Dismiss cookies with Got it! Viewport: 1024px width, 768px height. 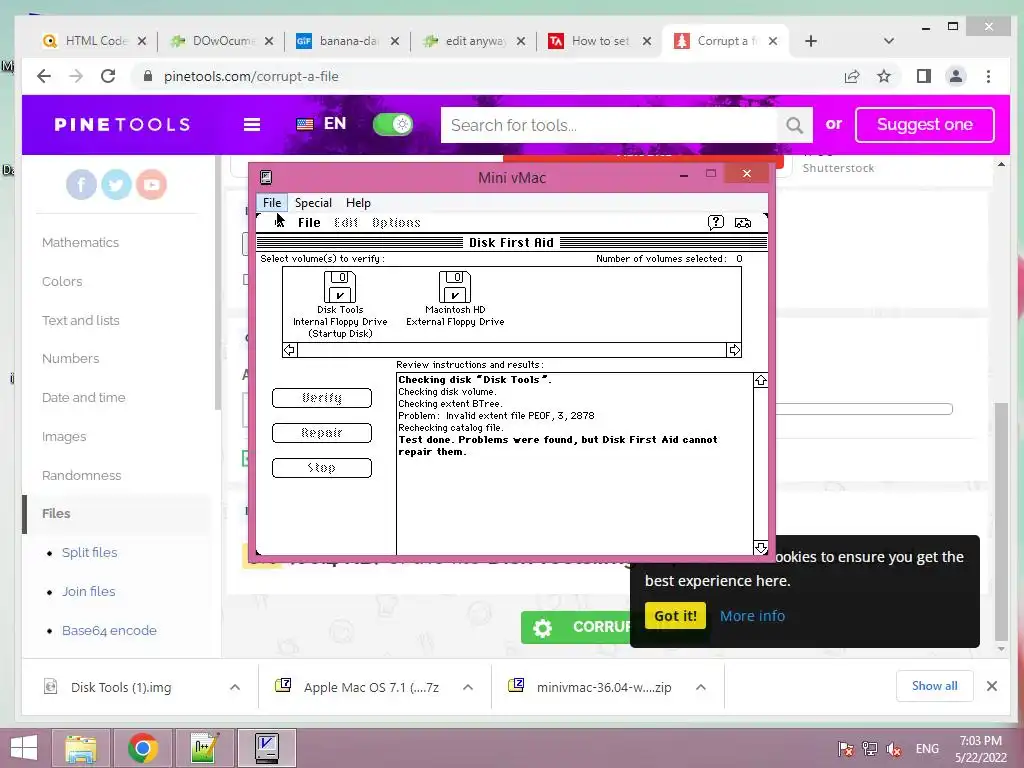pos(675,616)
